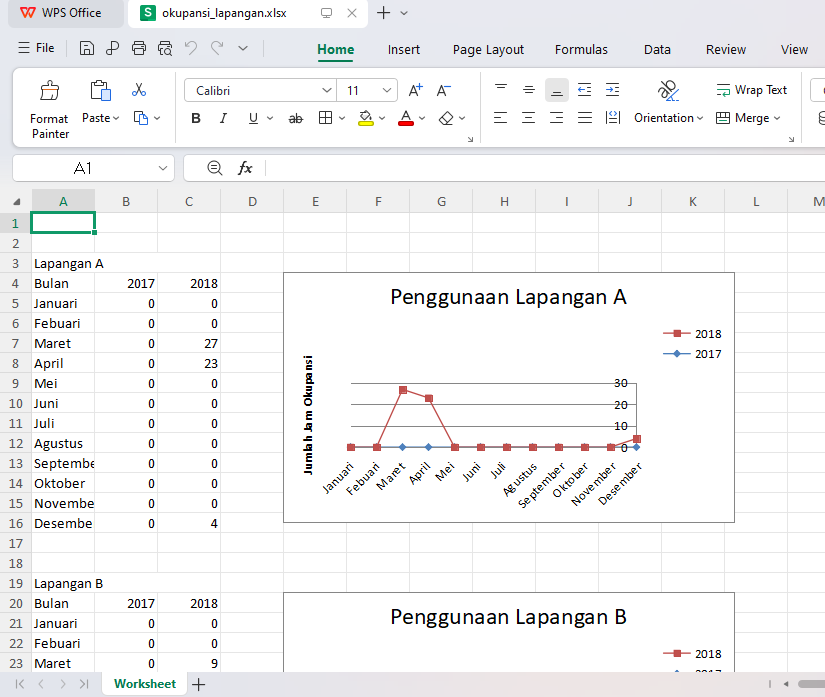Click the zoom magnifier icon in formula bar

tap(215, 168)
